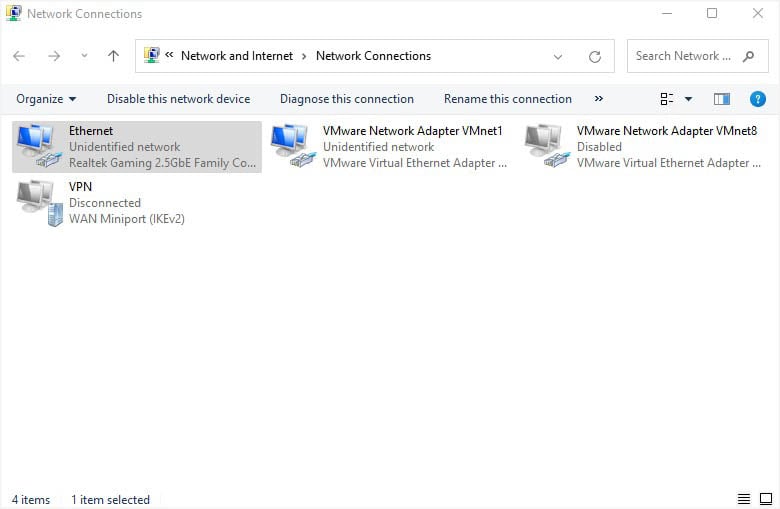Viewport: 780px width, 509px height.
Task: Click VMware Network Adapter VMnet8 name
Action: (667, 131)
